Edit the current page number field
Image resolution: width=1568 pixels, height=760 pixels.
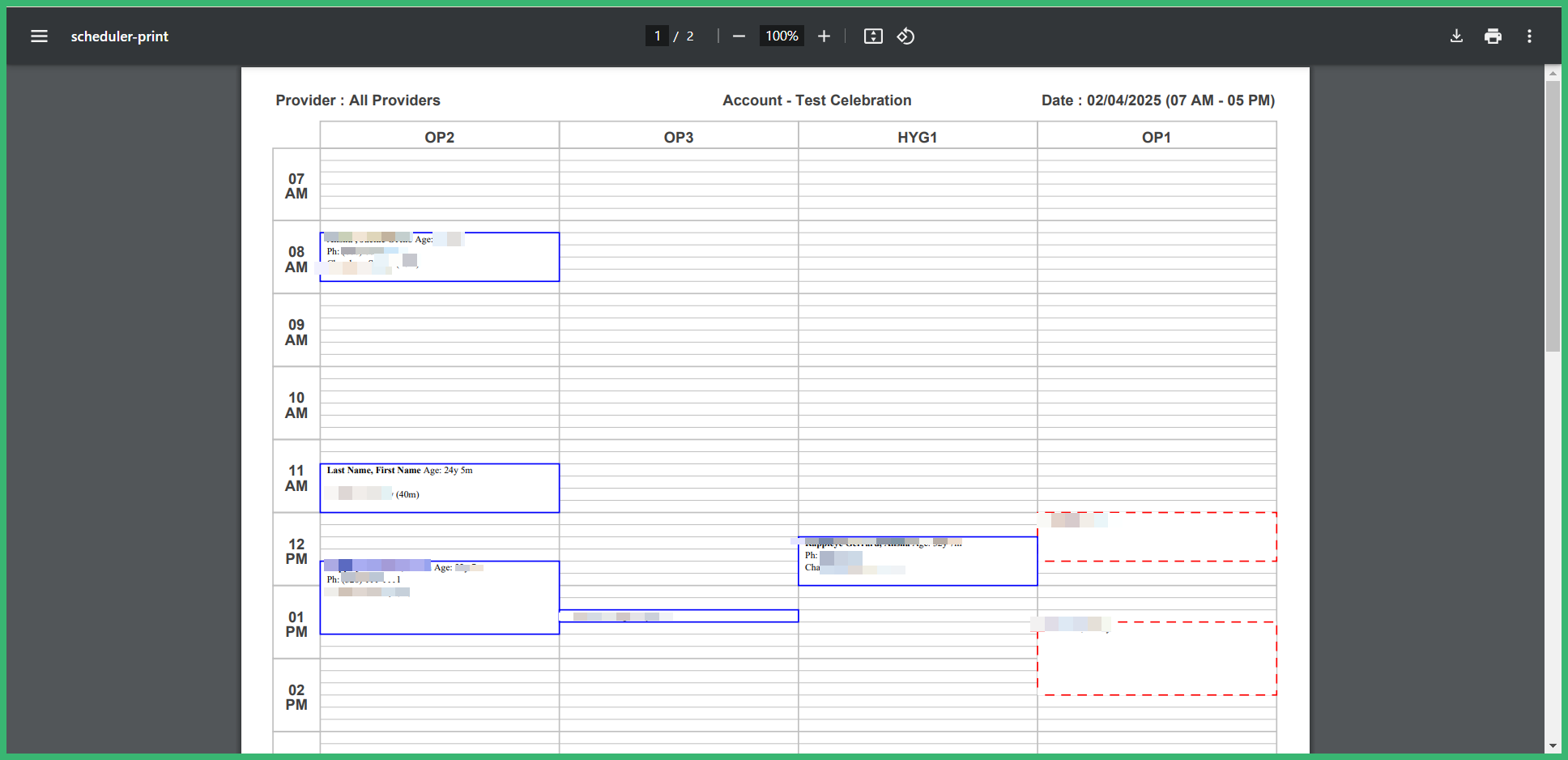657,36
